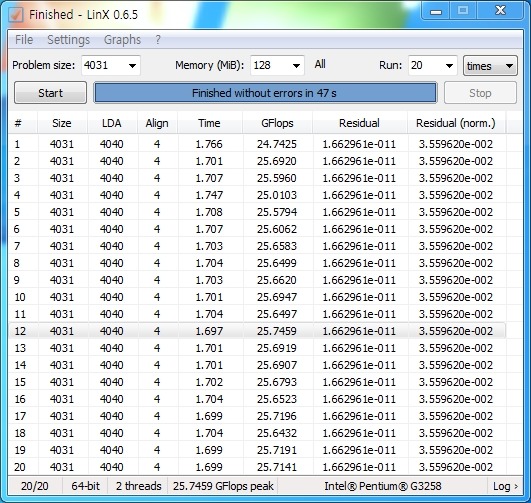Open the File menu

click(24, 40)
